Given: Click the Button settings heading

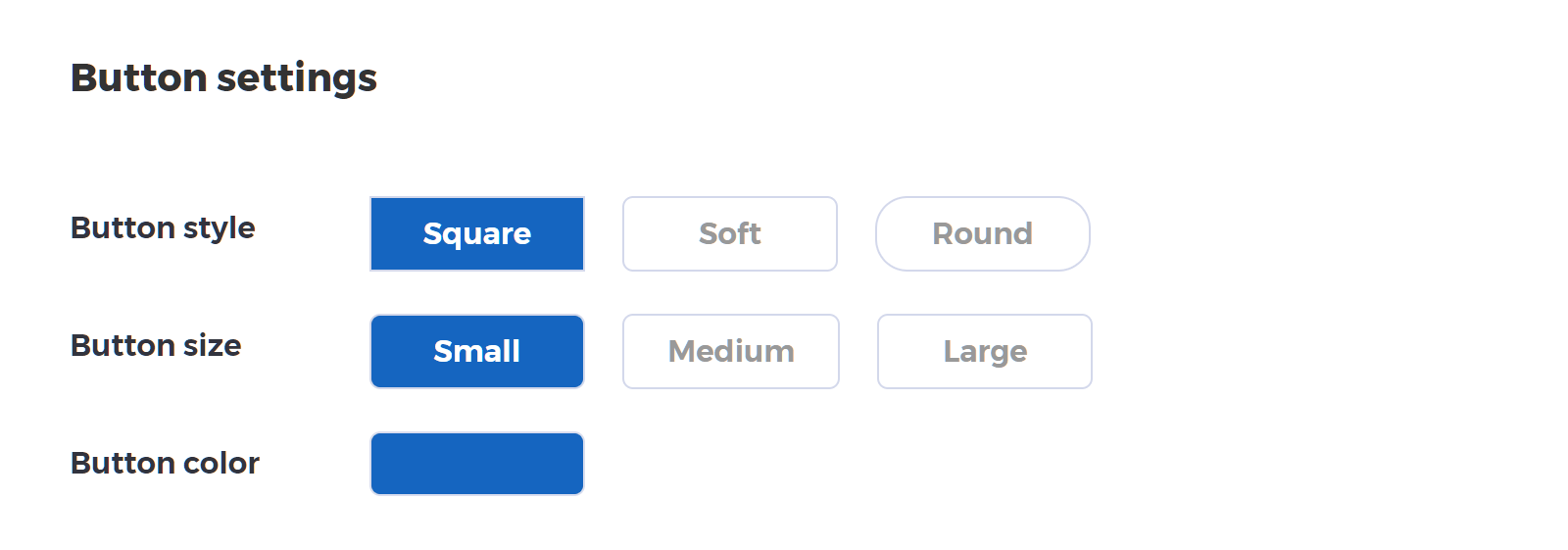Looking at the screenshot, I should pos(223,77).
